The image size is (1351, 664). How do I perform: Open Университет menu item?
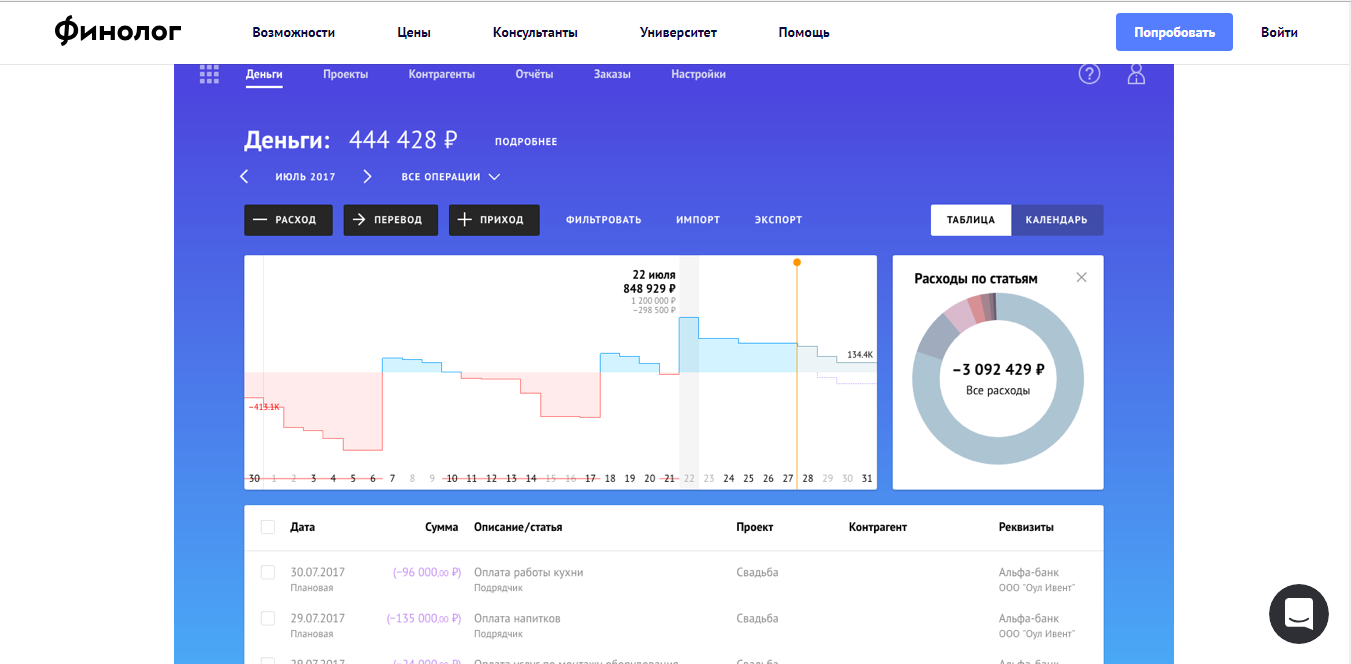coord(678,32)
